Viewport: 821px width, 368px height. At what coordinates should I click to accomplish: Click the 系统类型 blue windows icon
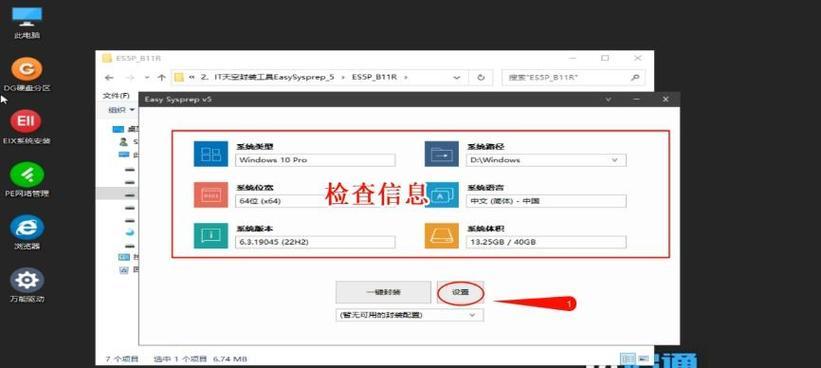210,154
